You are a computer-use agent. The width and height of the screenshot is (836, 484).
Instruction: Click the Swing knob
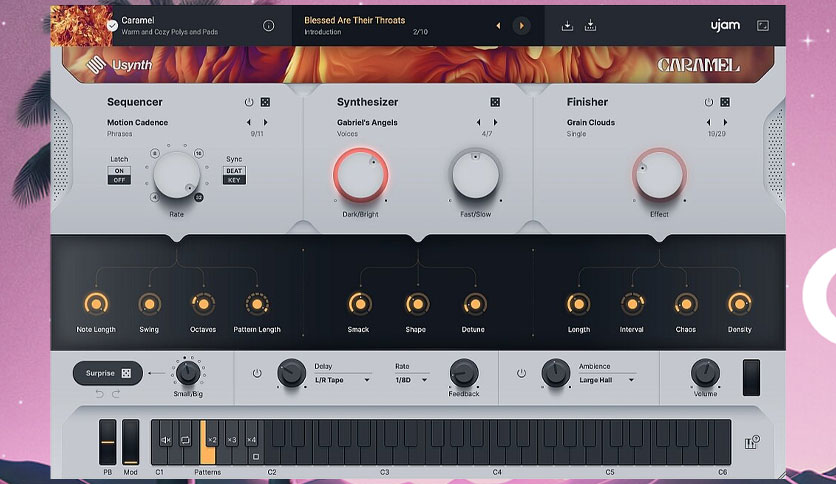click(x=149, y=304)
